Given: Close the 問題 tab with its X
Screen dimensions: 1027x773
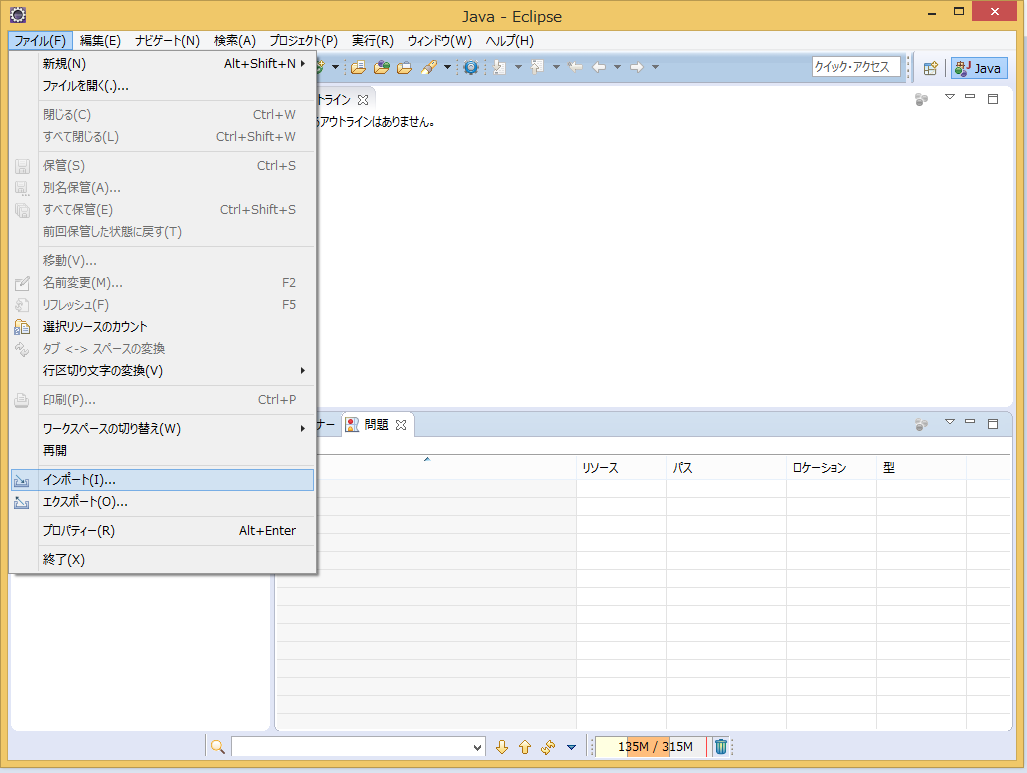Looking at the screenshot, I should click(x=401, y=424).
